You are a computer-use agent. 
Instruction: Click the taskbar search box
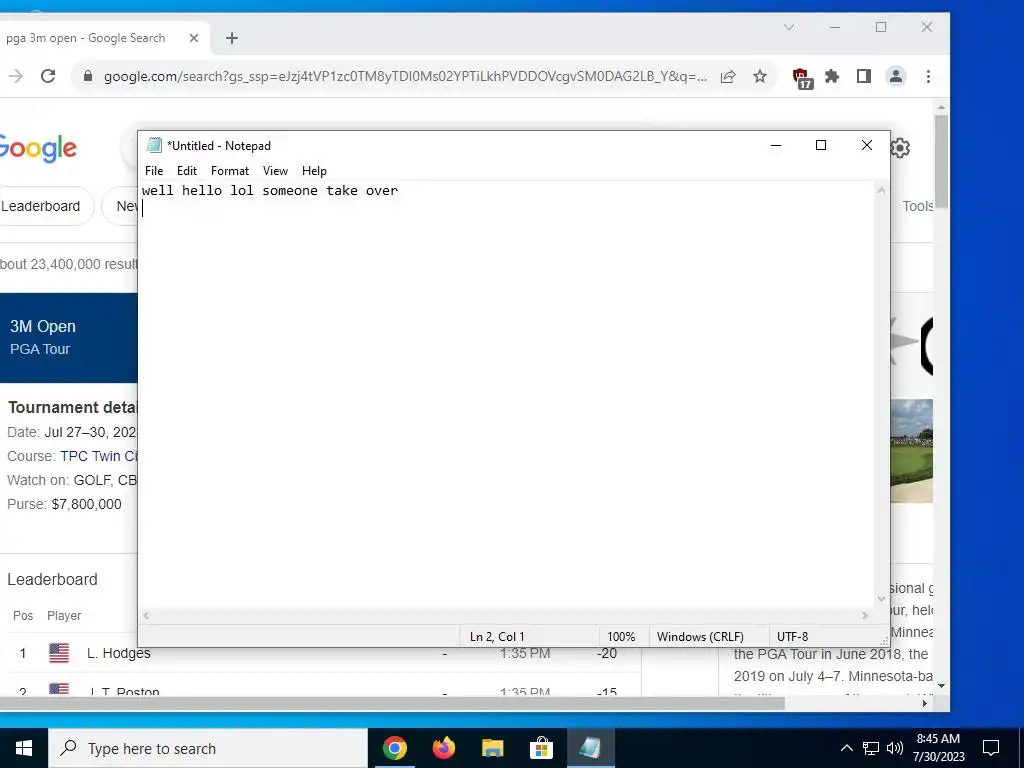(x=208, y=748)
